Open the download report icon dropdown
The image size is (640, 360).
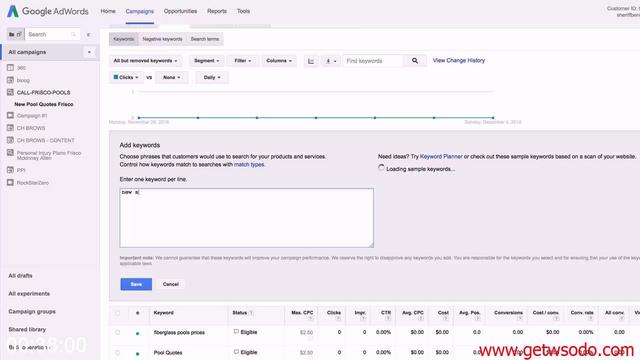tap(331, 61)
